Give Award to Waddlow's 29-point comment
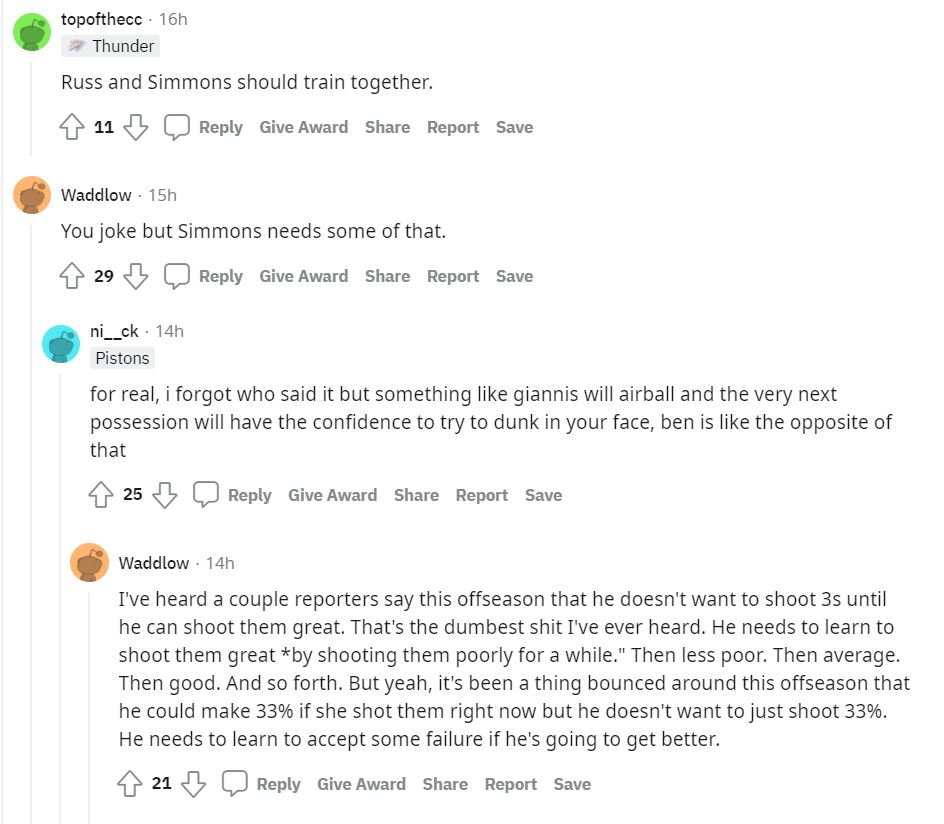Image resolution: width=944 pixels, height=824 pixels. click(x=303, y=276)
